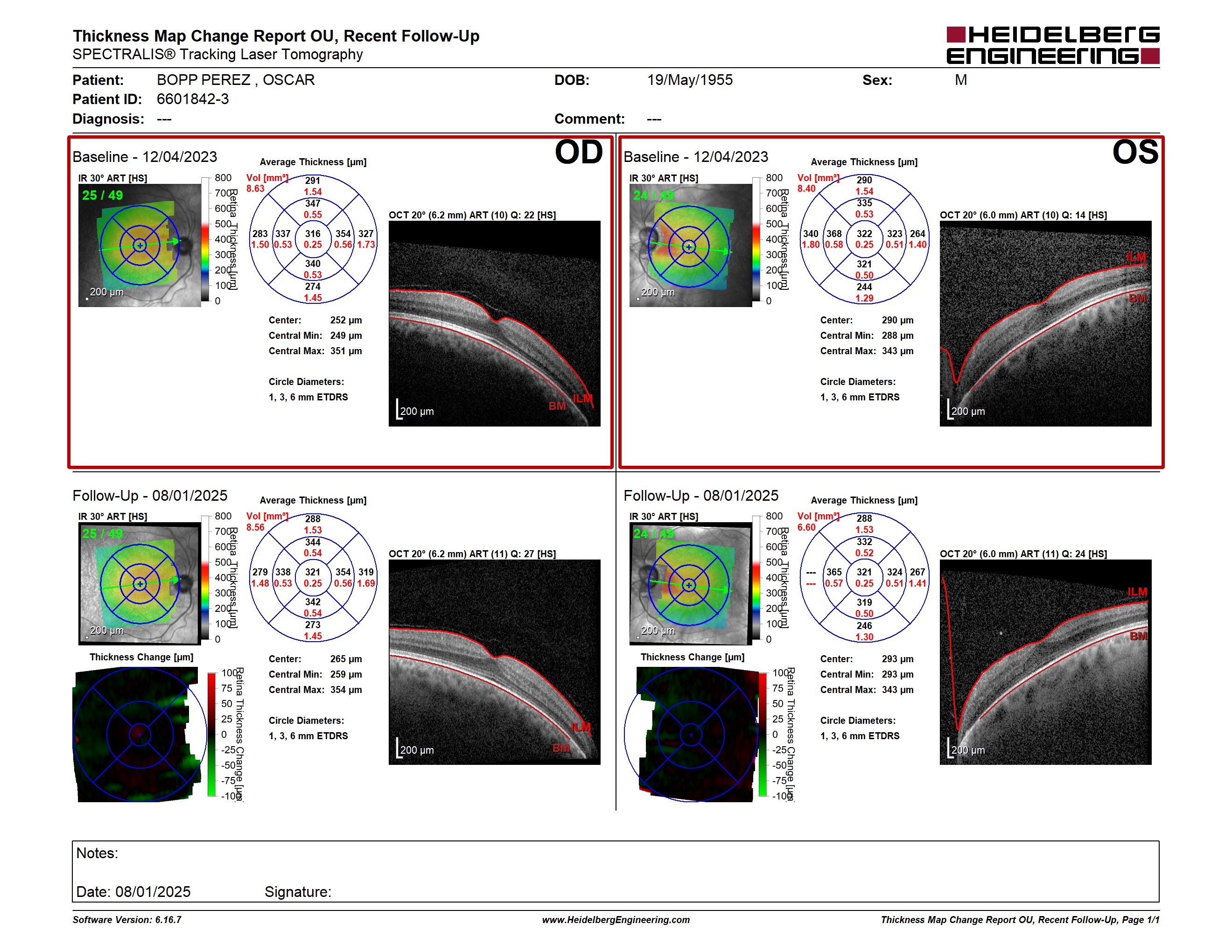This screenshot has height=952, width=1232.
Task: Click OD follow-up Center value 265 µm
Action: pos(346,659)
